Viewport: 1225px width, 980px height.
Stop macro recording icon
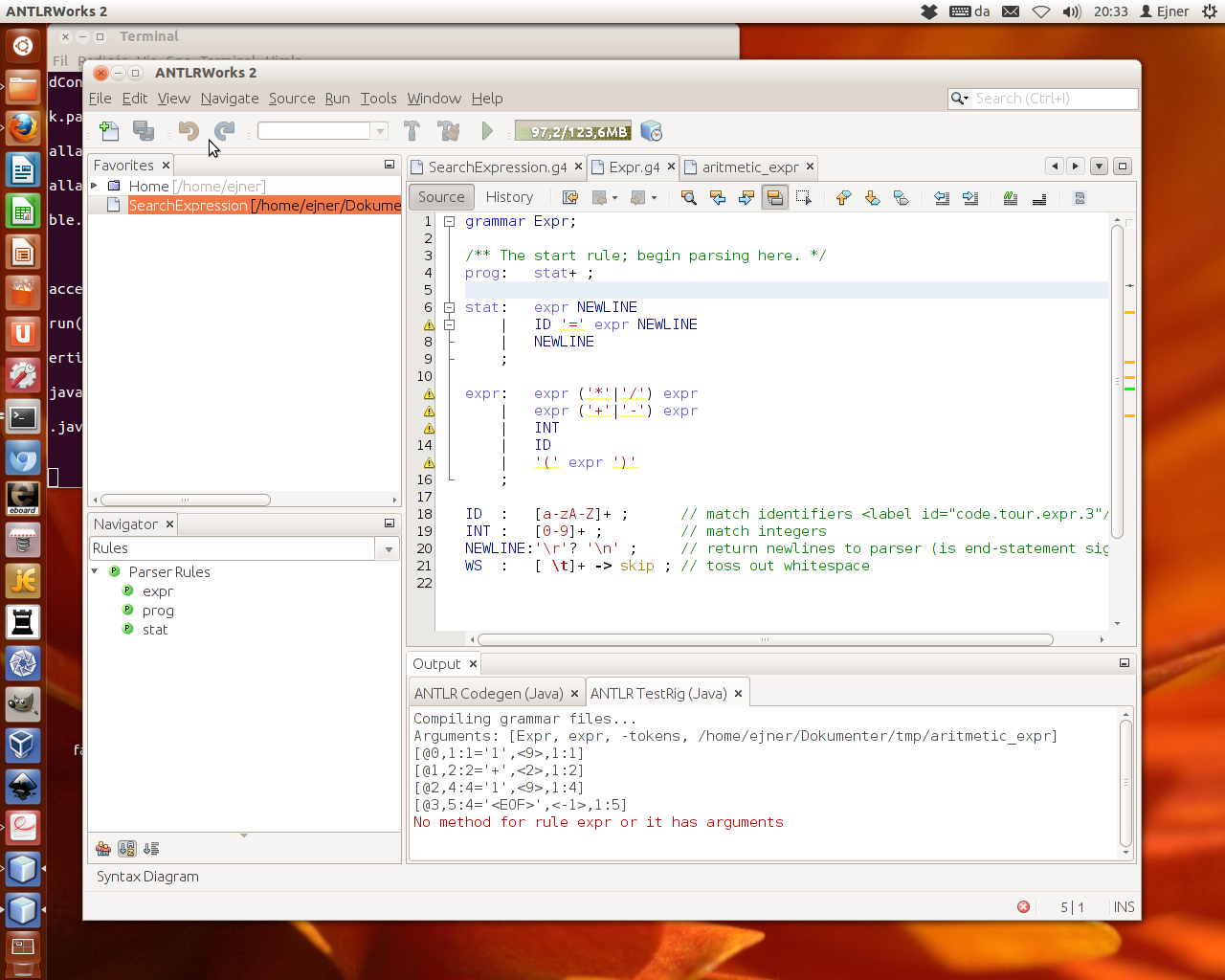click(x=1039, y=198)
